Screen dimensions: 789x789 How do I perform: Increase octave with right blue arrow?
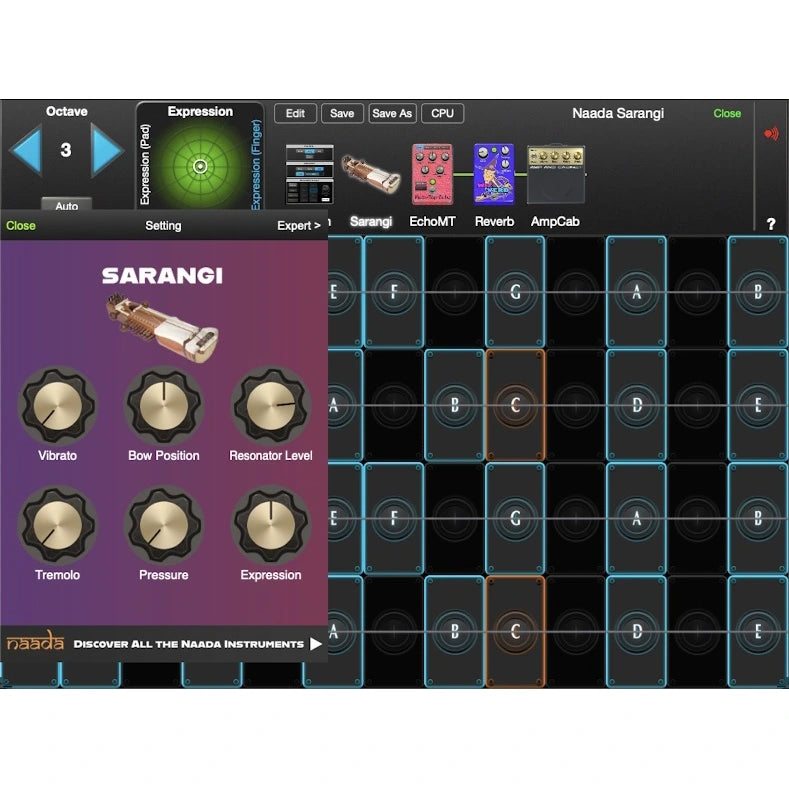click(x=107, y=150)
